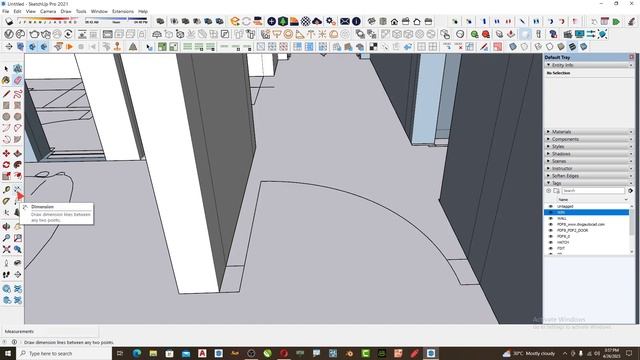Toggle visibility of WALL tag
This screenshot has width=640, height=360.
pyautogui.click(x=551, y=218)
